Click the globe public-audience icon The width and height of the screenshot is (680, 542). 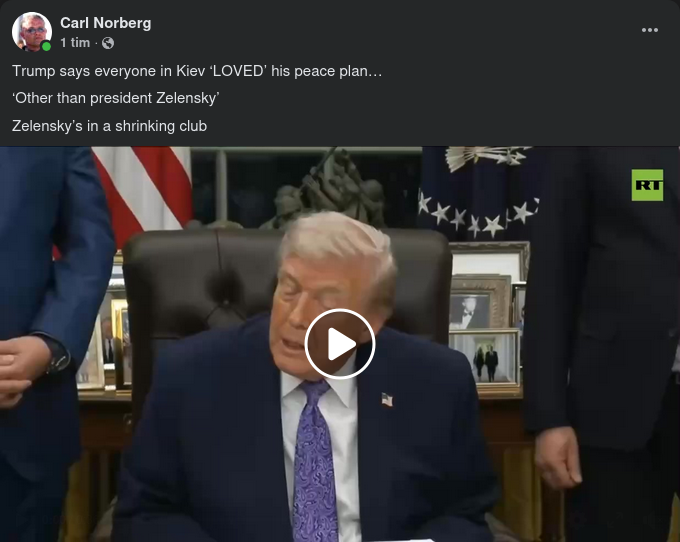pos(108,43)
